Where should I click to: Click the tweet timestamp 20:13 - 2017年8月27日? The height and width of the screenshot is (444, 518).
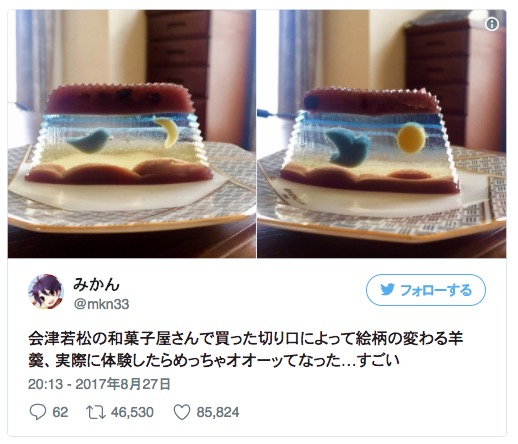[x=99, y=384]
